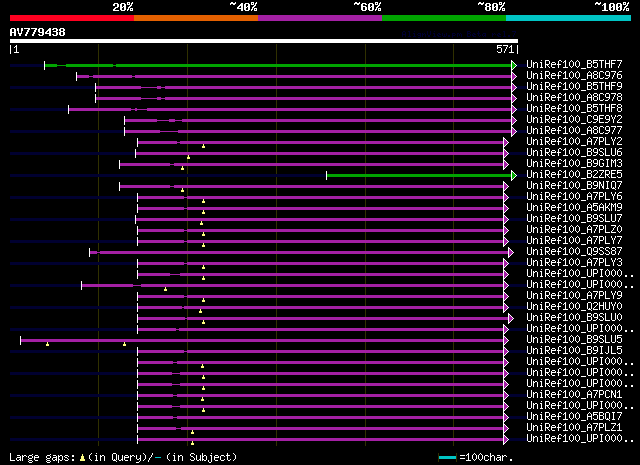Click the yellow gap marker under the B9SLU6 alignment
Screen dimensions: 640x465
click(188, 157)
